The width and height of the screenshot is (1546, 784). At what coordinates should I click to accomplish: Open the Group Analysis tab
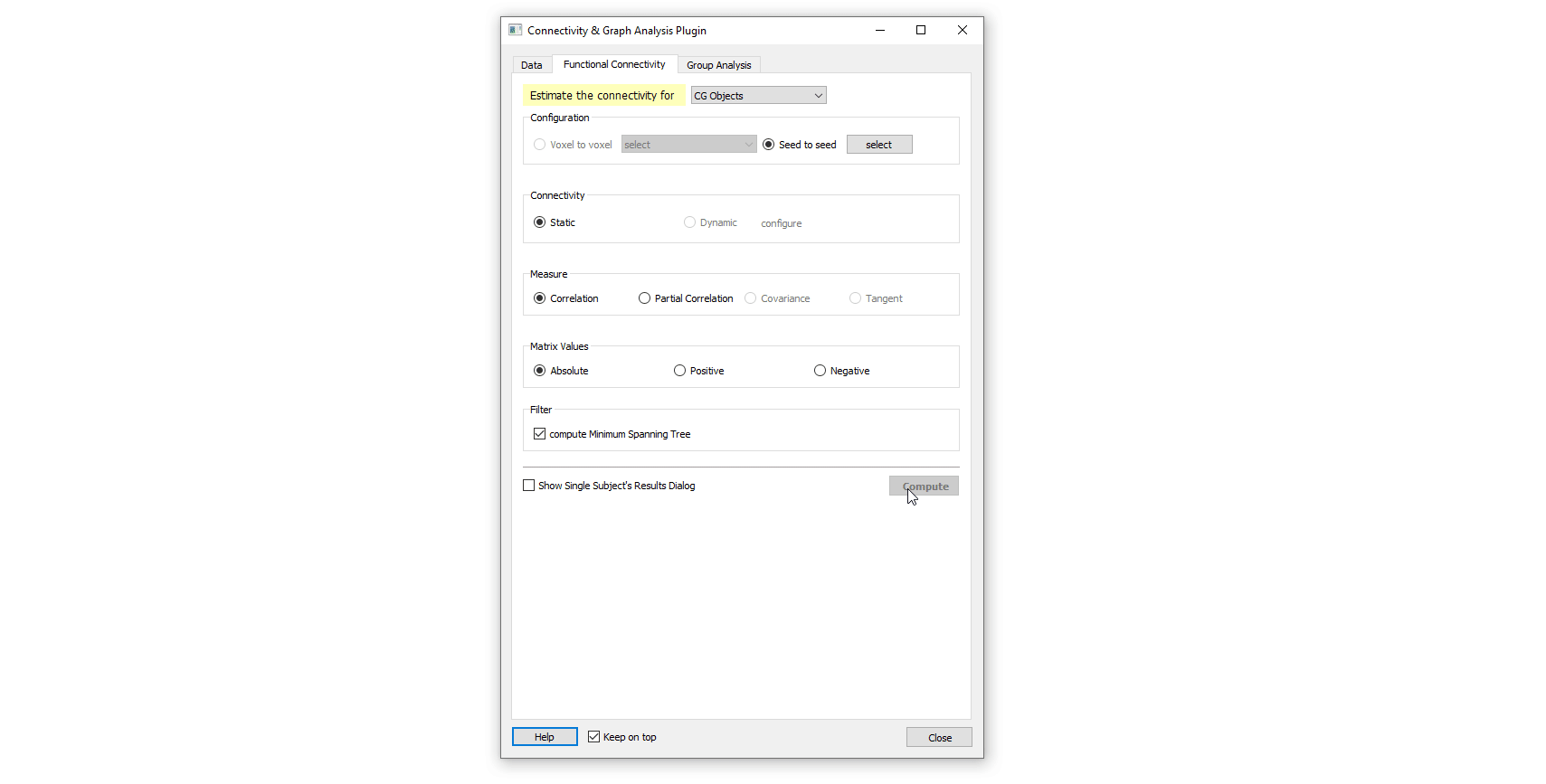coord(718,65)
